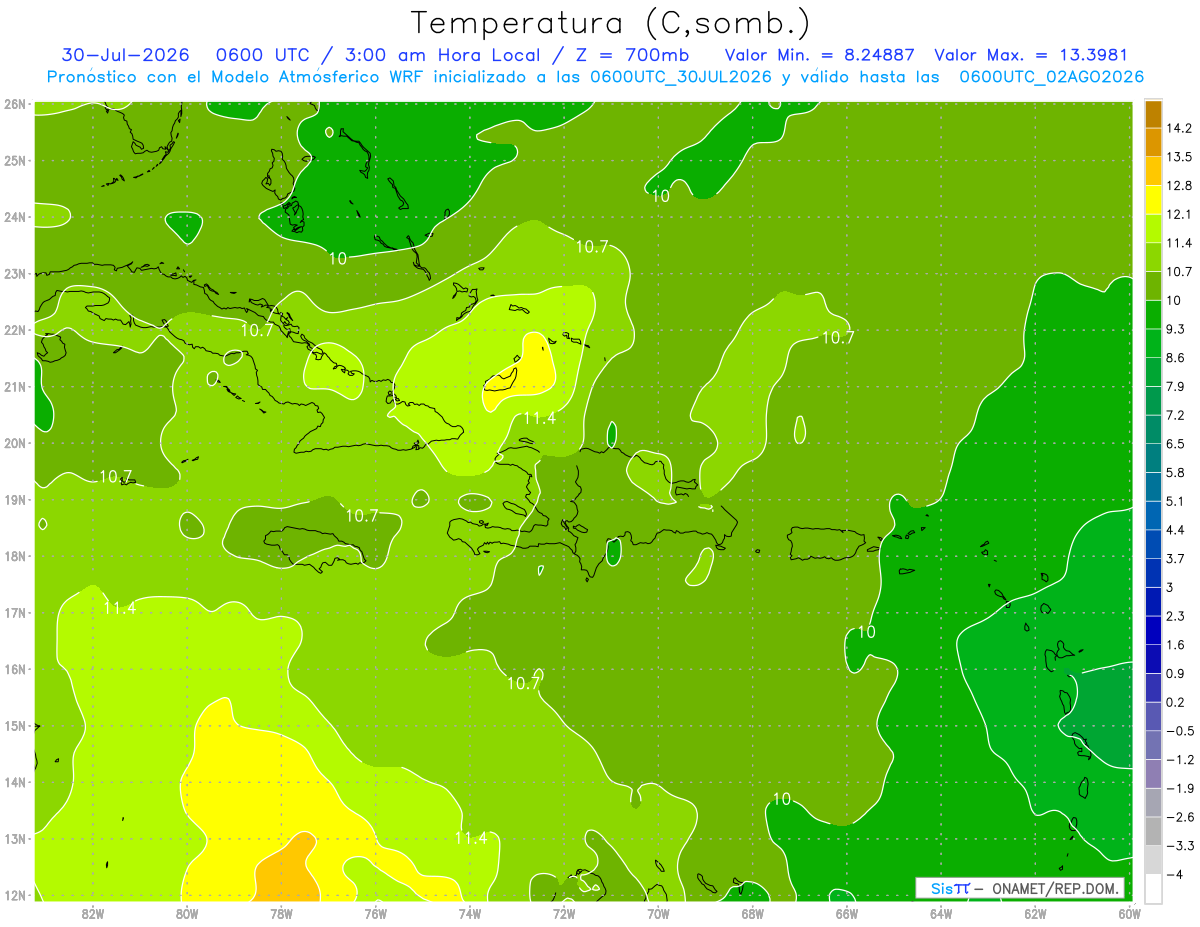Pick the blue color bar swatch between 3.7 and 4.4
The height and width of the screenshot is (927, 1200).
[1153, 544]
